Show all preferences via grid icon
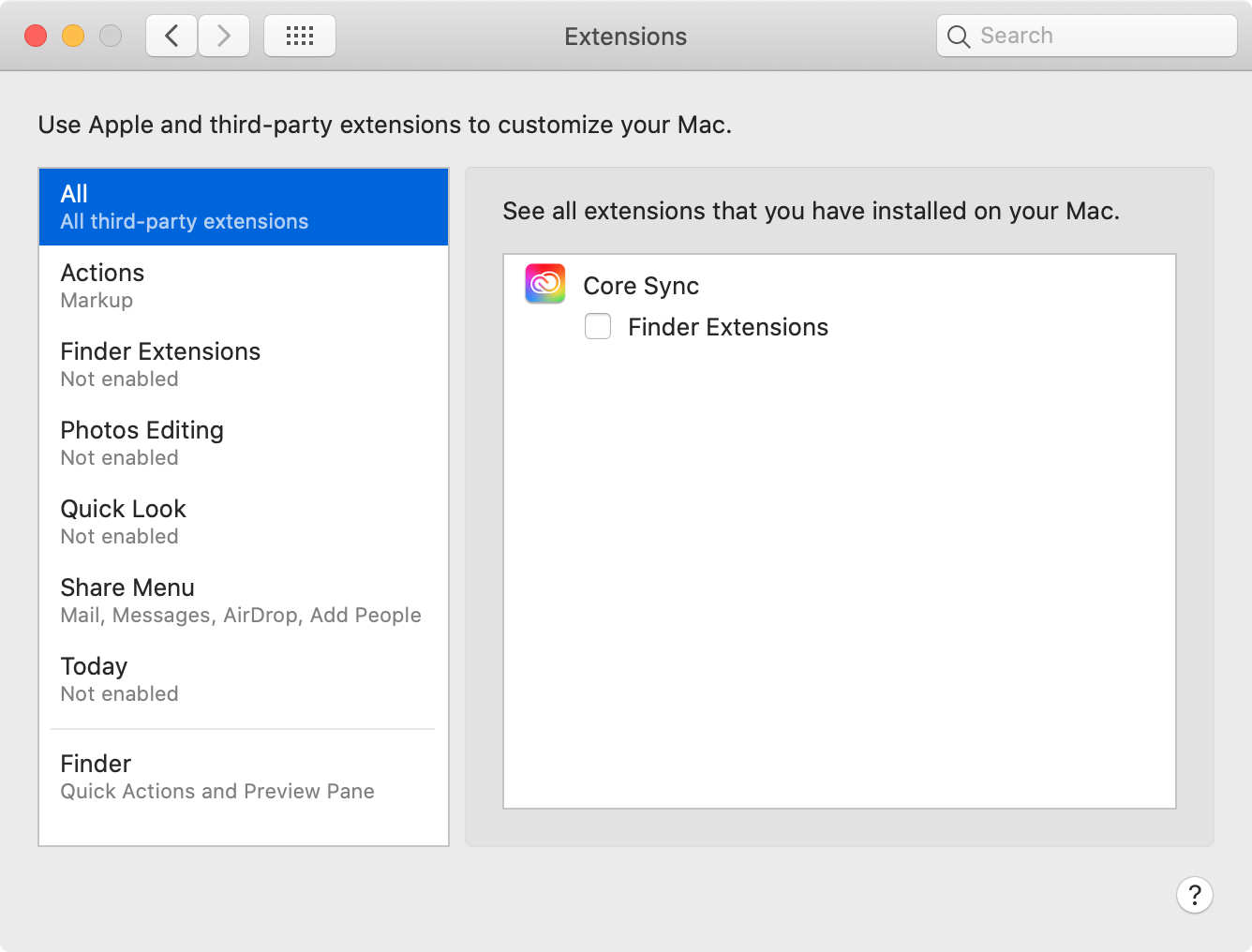This screenshot has width=1252, height=952. 300,37
